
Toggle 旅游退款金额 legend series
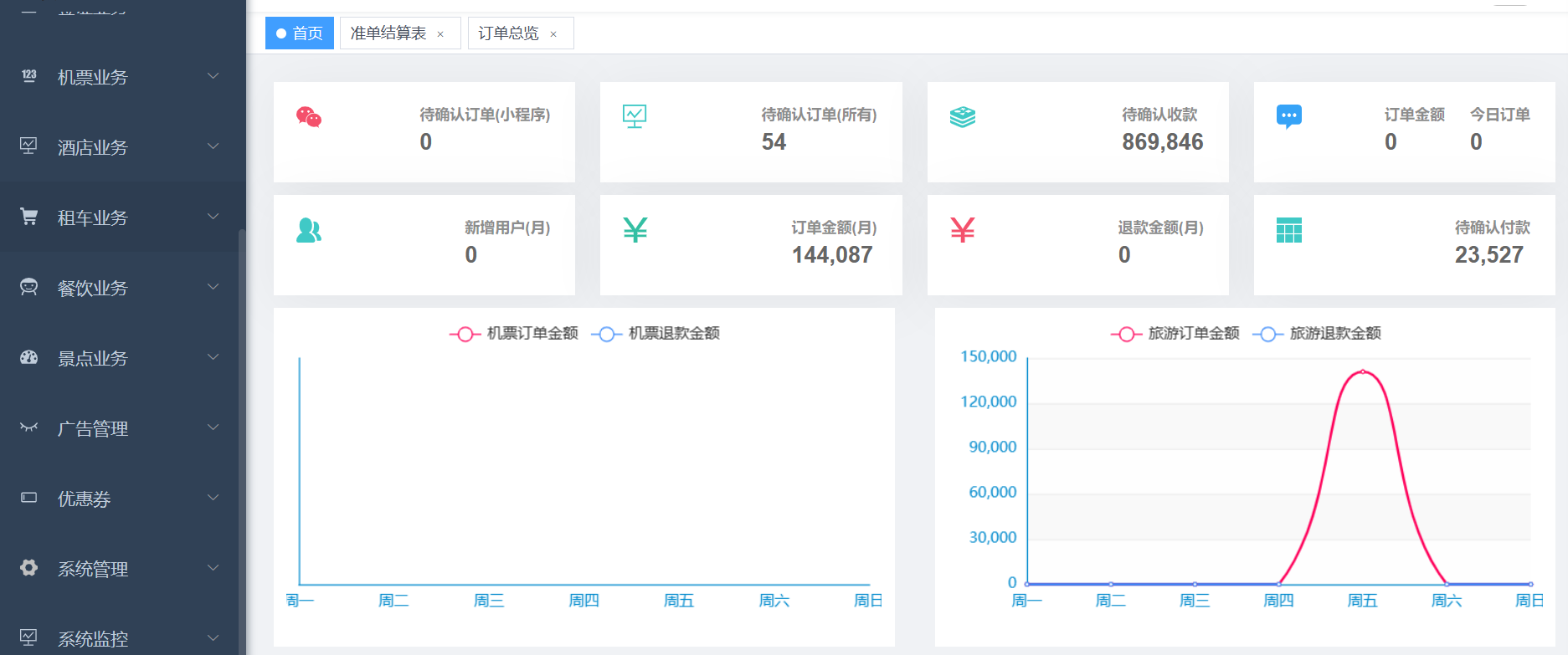[x=1316, y=334]
